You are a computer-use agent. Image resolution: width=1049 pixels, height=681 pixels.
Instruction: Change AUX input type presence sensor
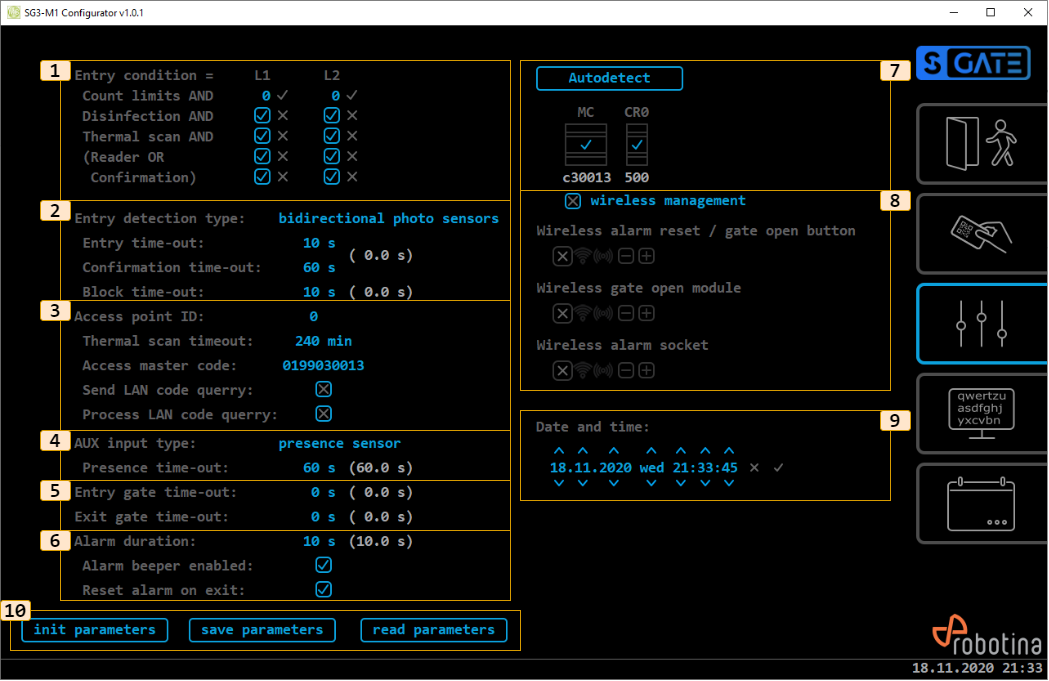(339, 443)
